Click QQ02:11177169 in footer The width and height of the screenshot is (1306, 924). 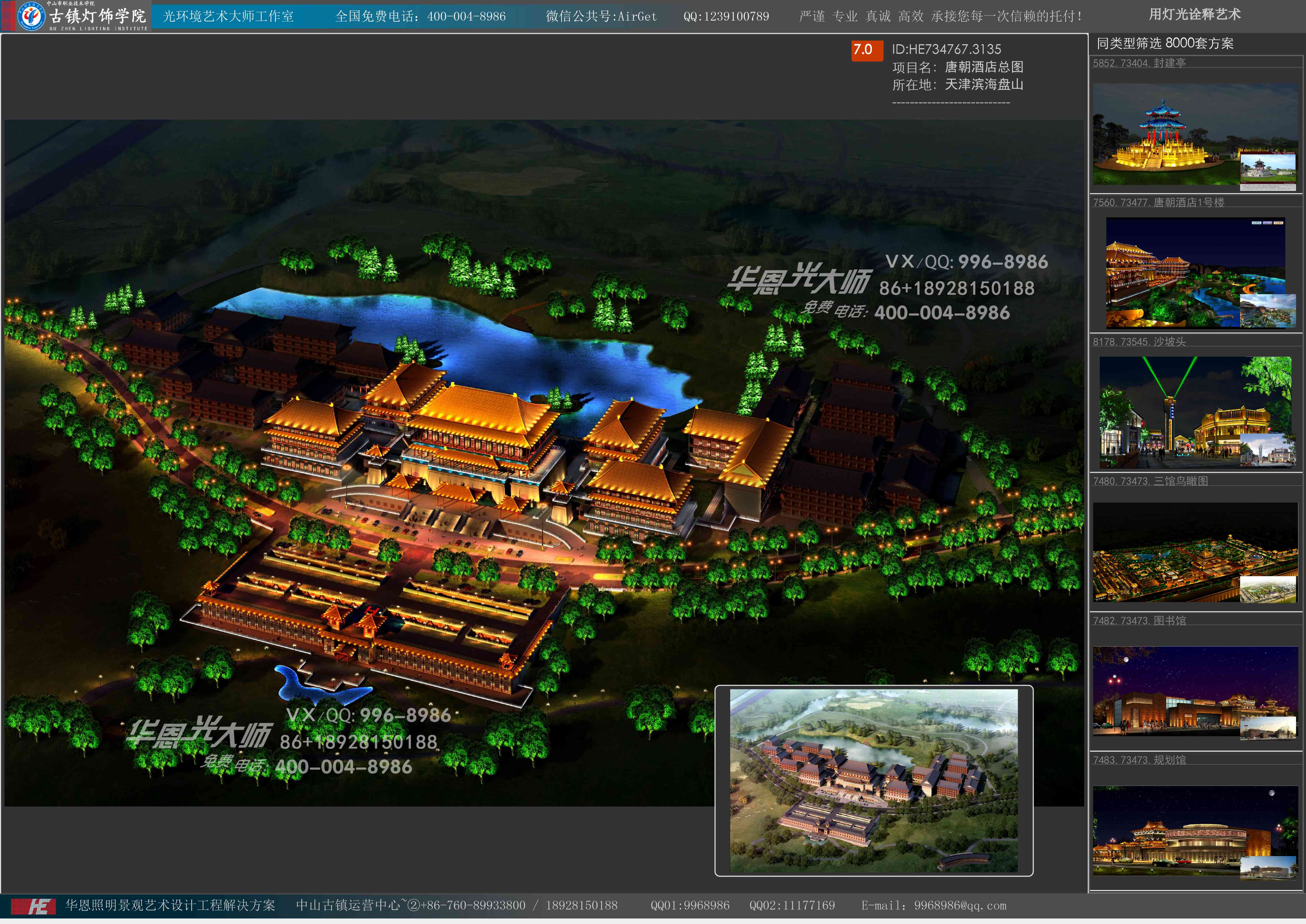pos(792,906)
